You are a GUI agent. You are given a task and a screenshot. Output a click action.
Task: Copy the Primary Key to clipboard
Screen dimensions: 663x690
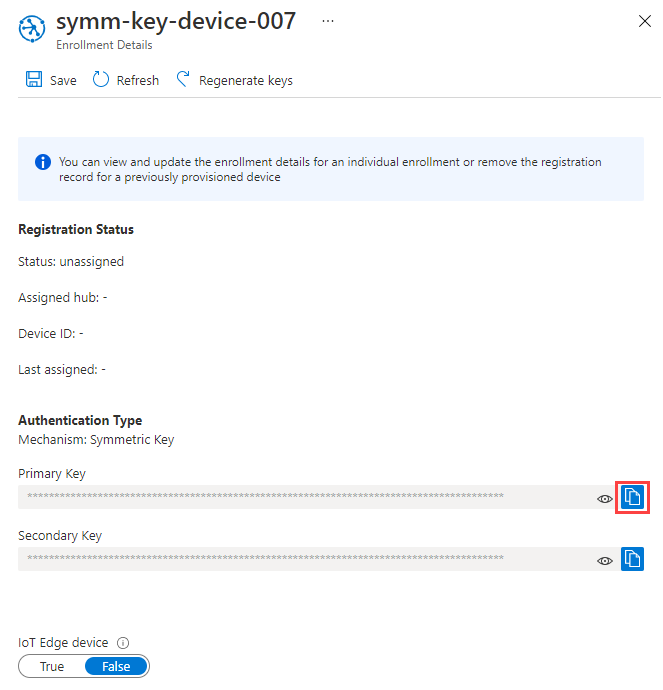(632, 497)
